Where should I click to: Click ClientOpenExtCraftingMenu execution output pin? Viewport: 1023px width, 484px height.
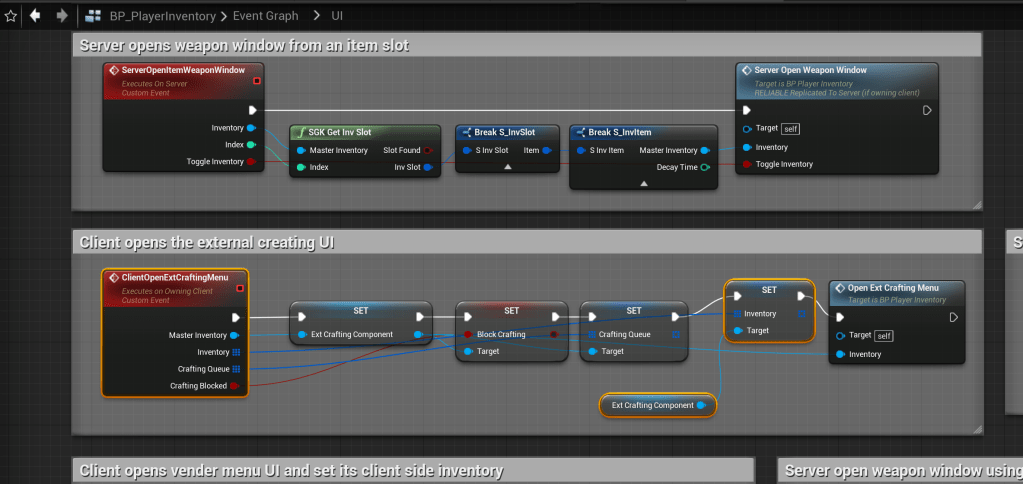tap(236, 318)
